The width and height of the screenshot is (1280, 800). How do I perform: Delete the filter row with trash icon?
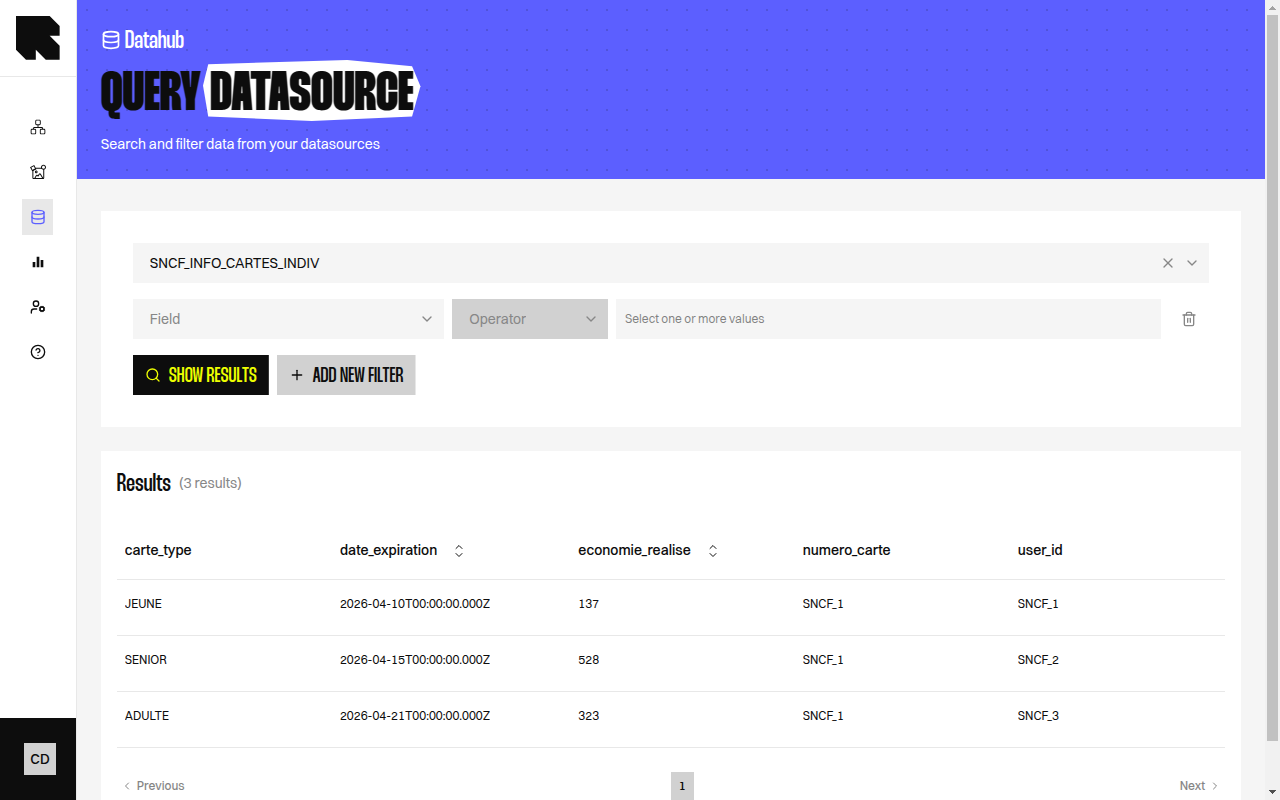[x=1189, y=319]
